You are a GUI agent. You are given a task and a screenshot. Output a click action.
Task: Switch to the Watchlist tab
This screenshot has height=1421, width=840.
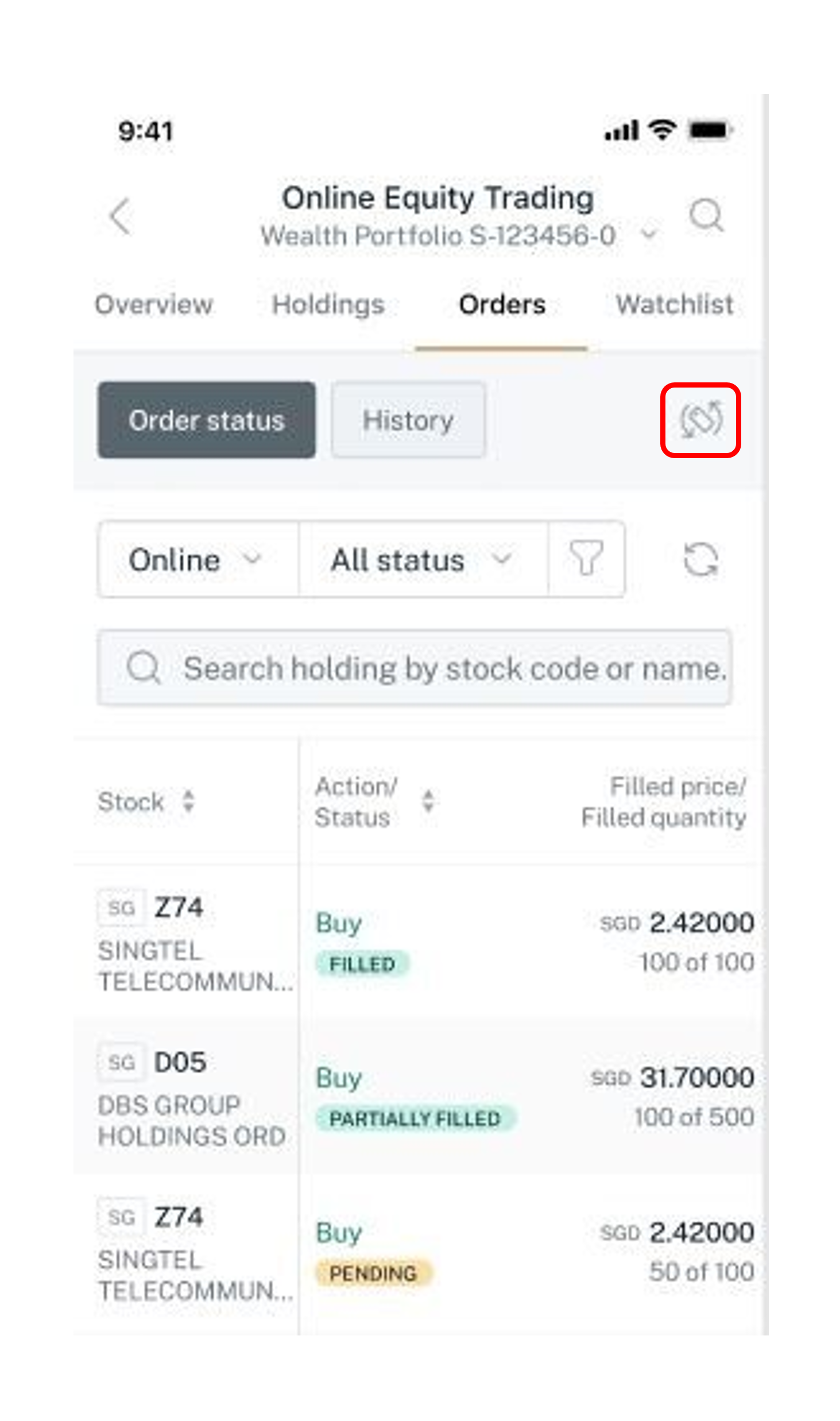coord(675,304)
